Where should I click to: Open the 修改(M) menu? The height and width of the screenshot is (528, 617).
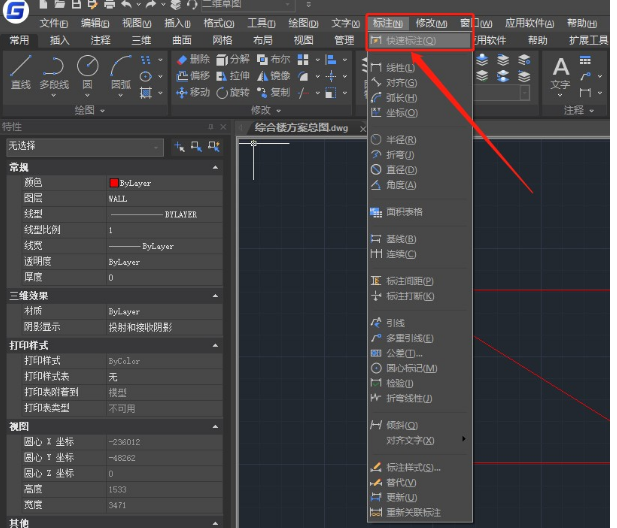(431, 23)
